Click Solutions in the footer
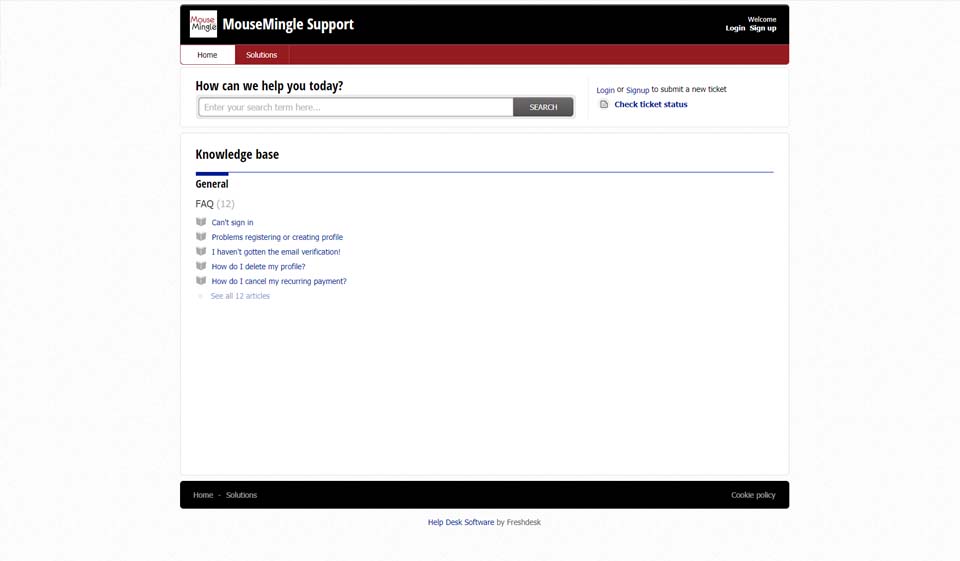The width and height of the screenshot is (960, 561). pos(241,495)
